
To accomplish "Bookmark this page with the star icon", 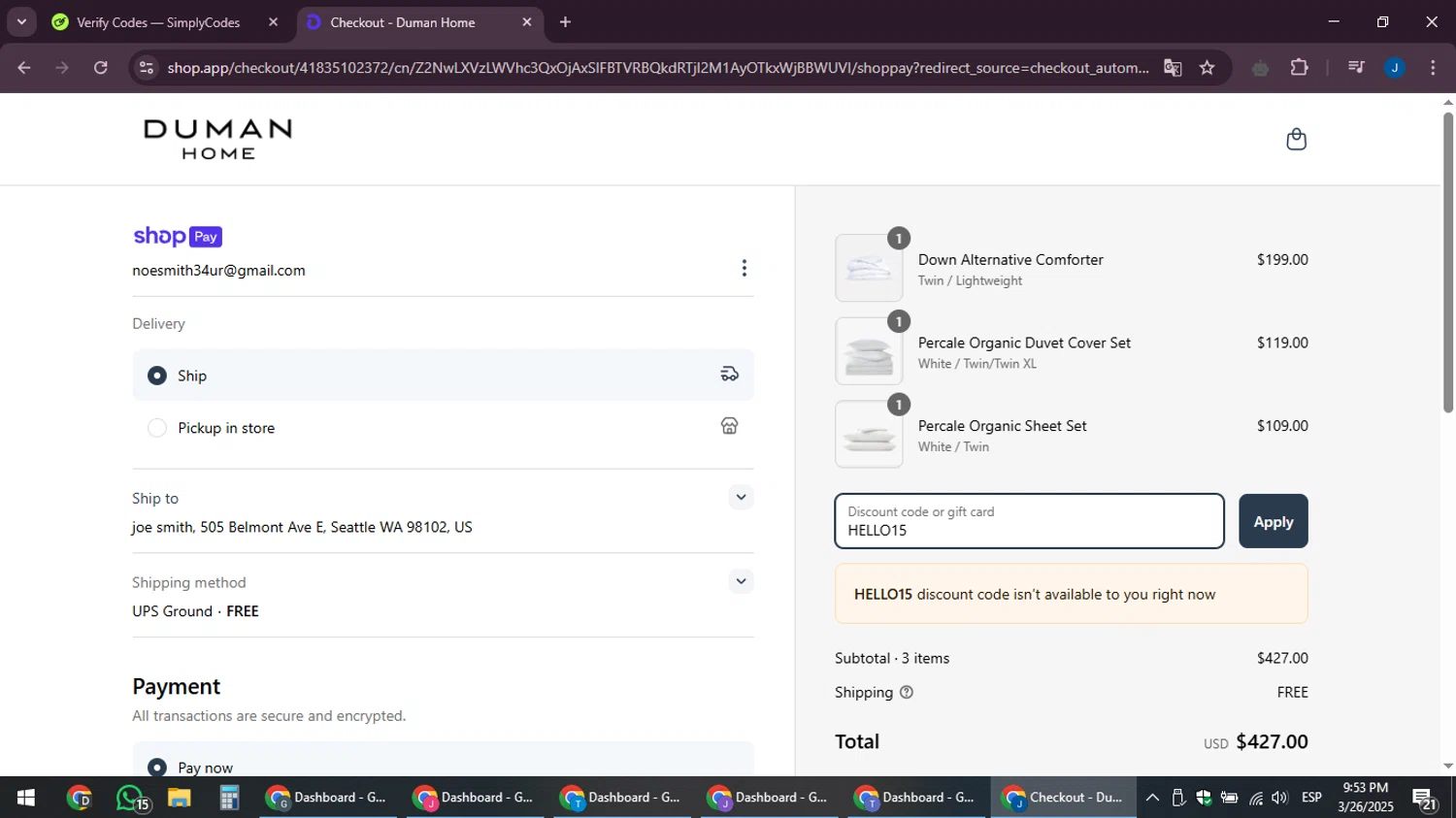I will (x=1207, y=68).
